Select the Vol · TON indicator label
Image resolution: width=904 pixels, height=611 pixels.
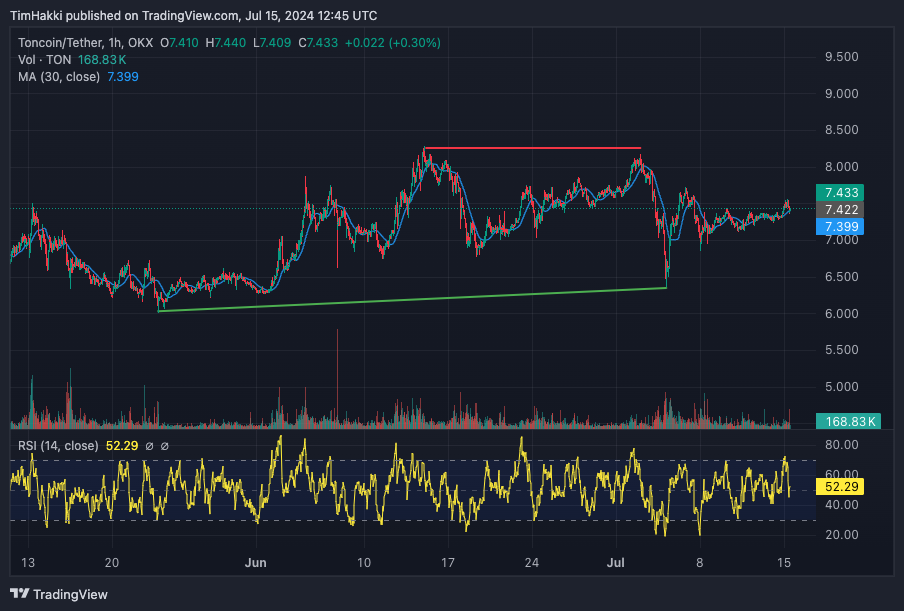[x=44, y=60]
